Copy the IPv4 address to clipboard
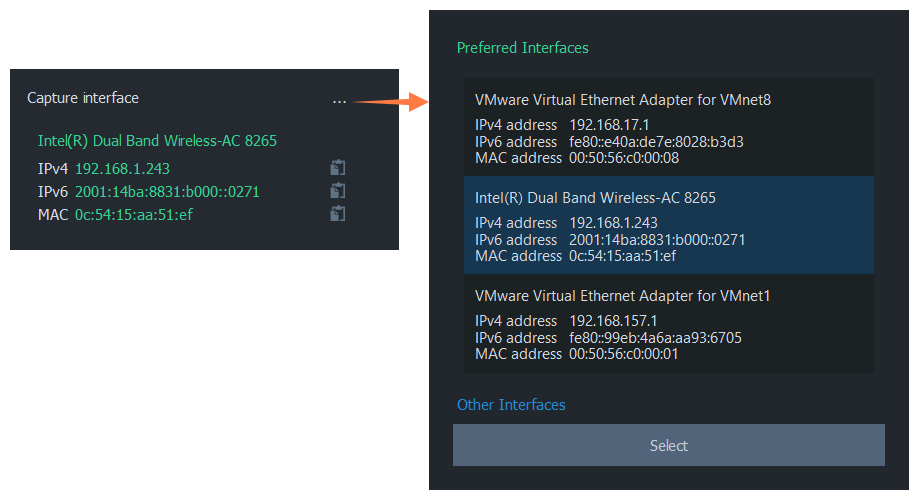920x497 pixels. 337,168
